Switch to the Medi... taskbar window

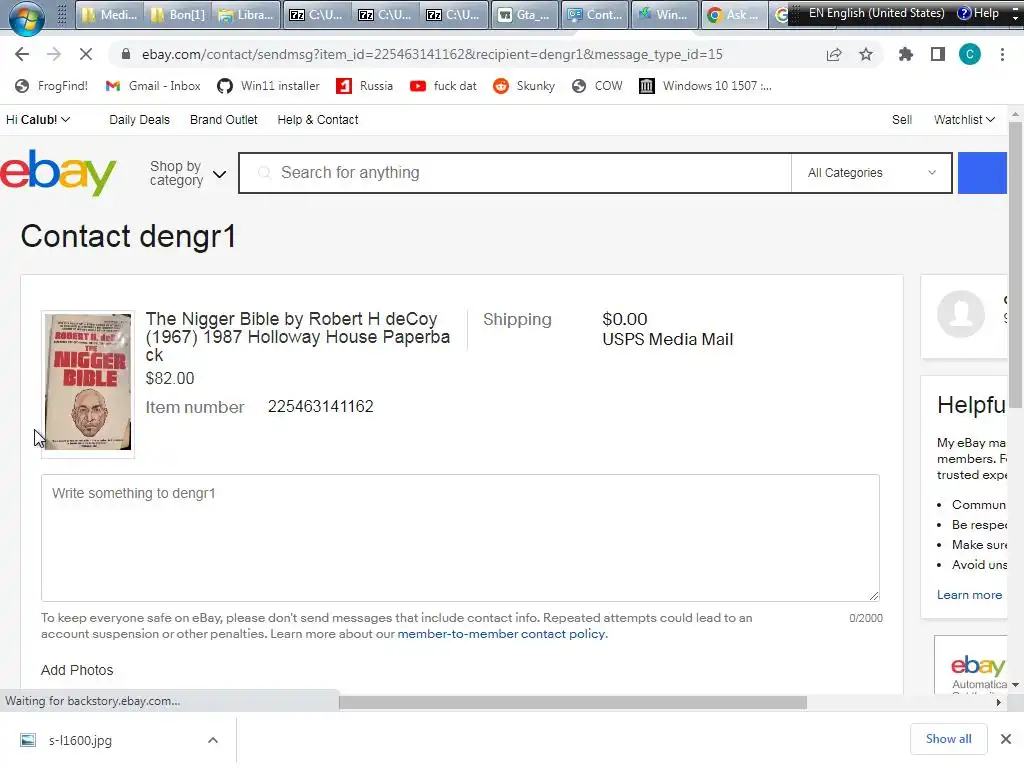(110, 14)
